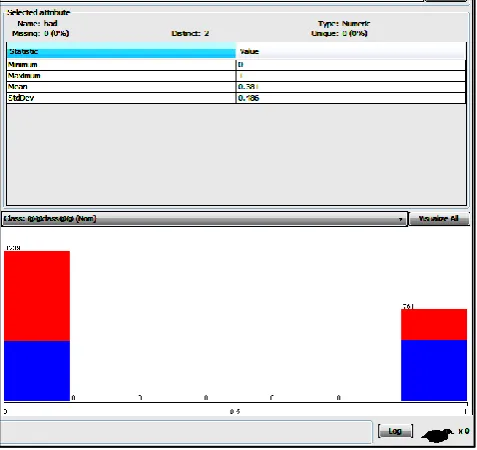477x450 pixels.
Task: Click the 761 count label above right bar
Action: point(408,306)
